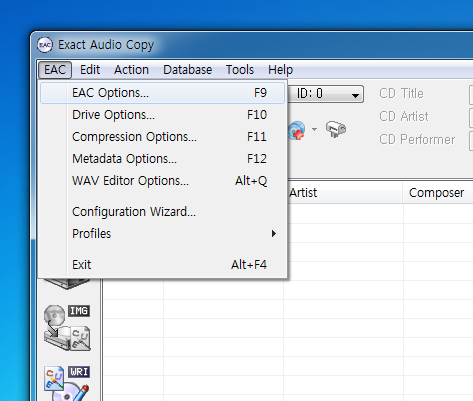Launch the Configuration Wizard
This screenshot has width=473, height=401.
coord(162,212)
